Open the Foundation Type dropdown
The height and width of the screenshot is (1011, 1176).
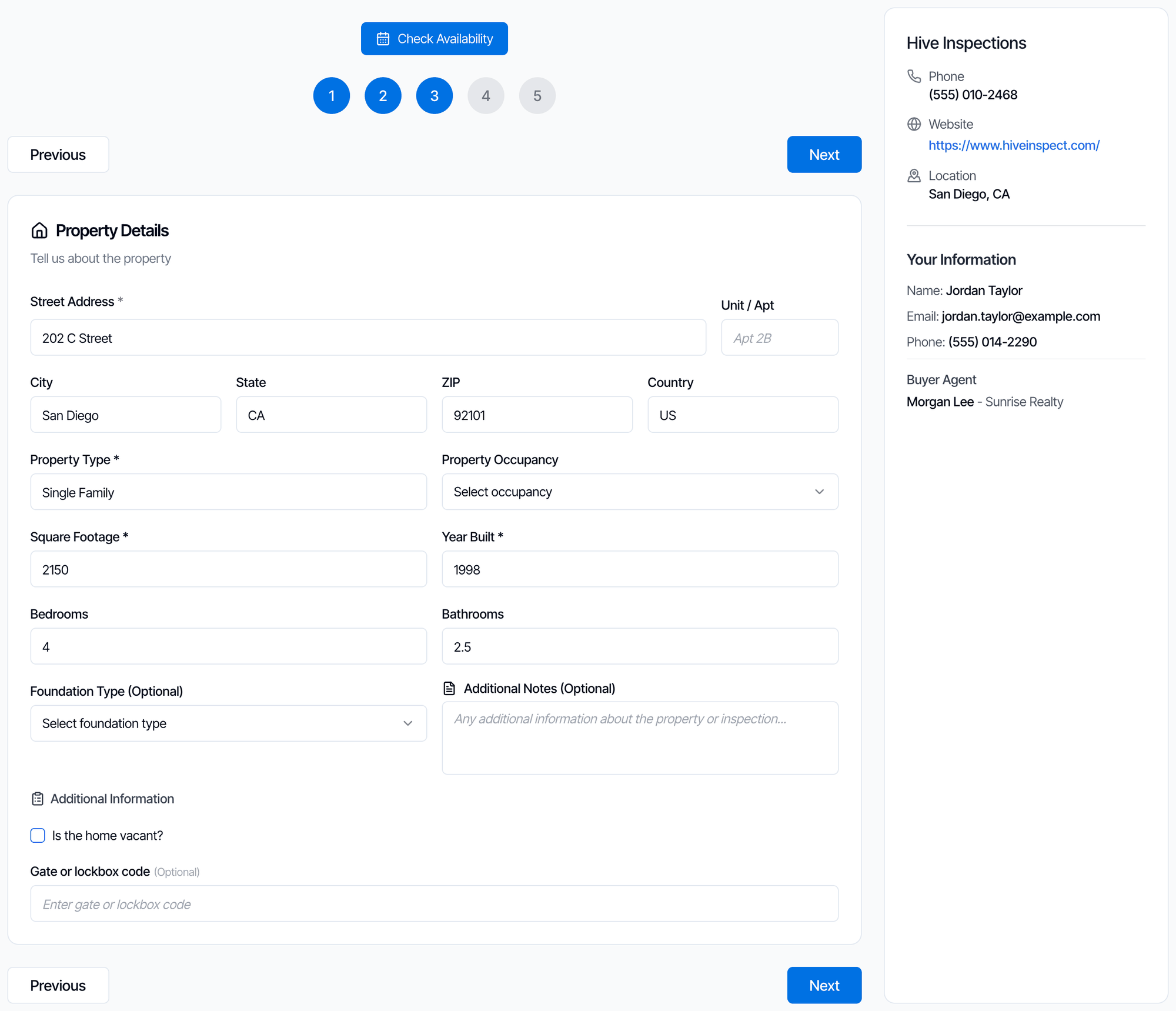pyautogui.click(x=228, y=723)
